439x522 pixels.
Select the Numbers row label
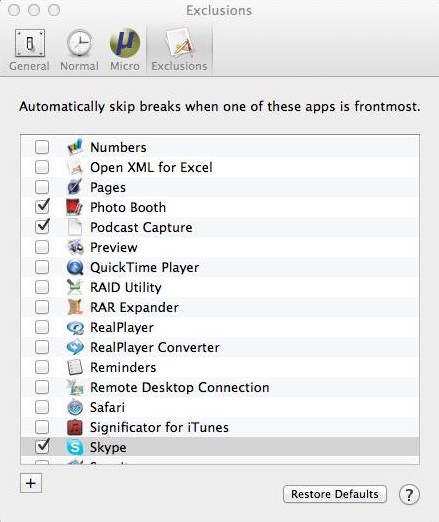(118, 147)
